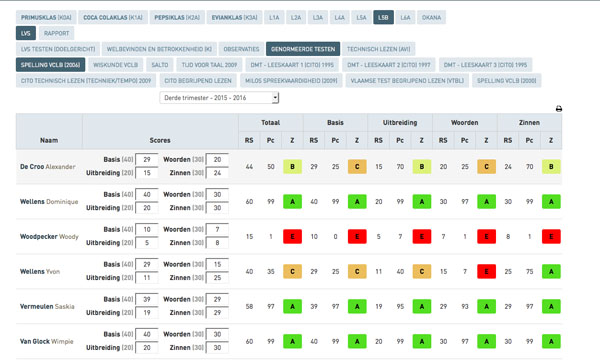This screenshot has width=600, height=360.
Task: Go to class tab L2A
Action: tap(296, 17)
